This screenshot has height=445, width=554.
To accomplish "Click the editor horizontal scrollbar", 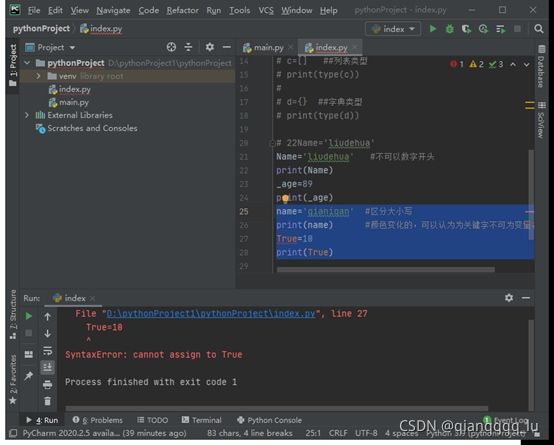I will click(385, 270).
